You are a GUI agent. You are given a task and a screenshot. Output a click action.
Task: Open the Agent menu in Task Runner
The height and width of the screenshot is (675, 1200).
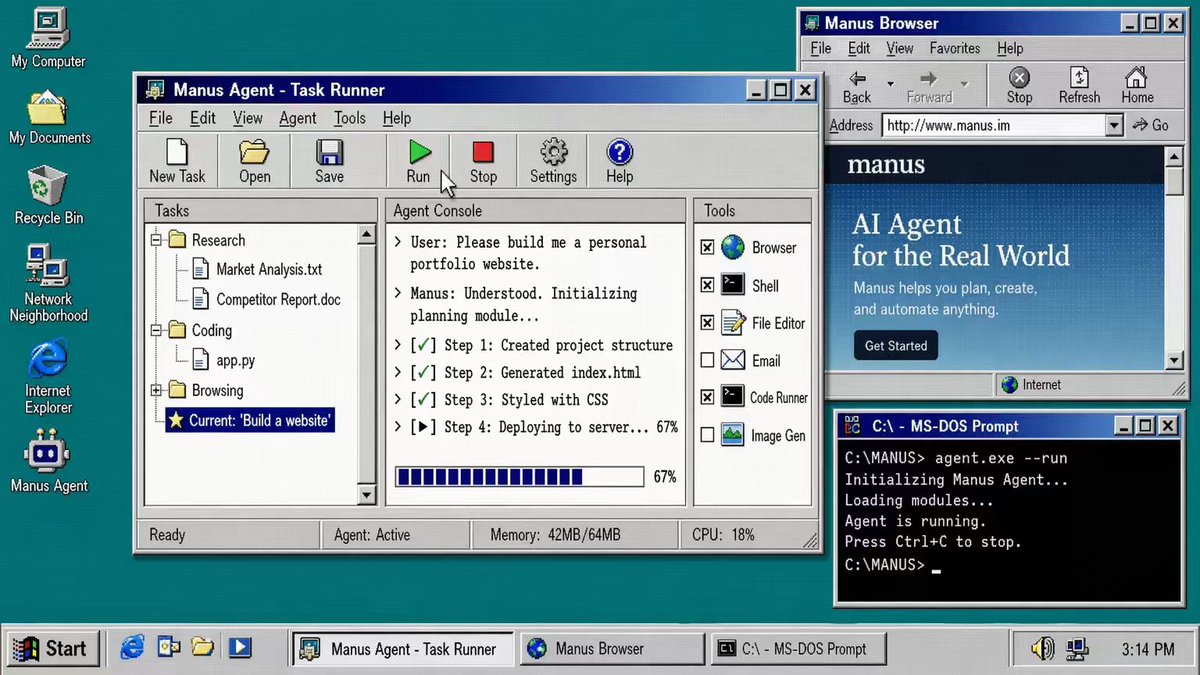298,118
